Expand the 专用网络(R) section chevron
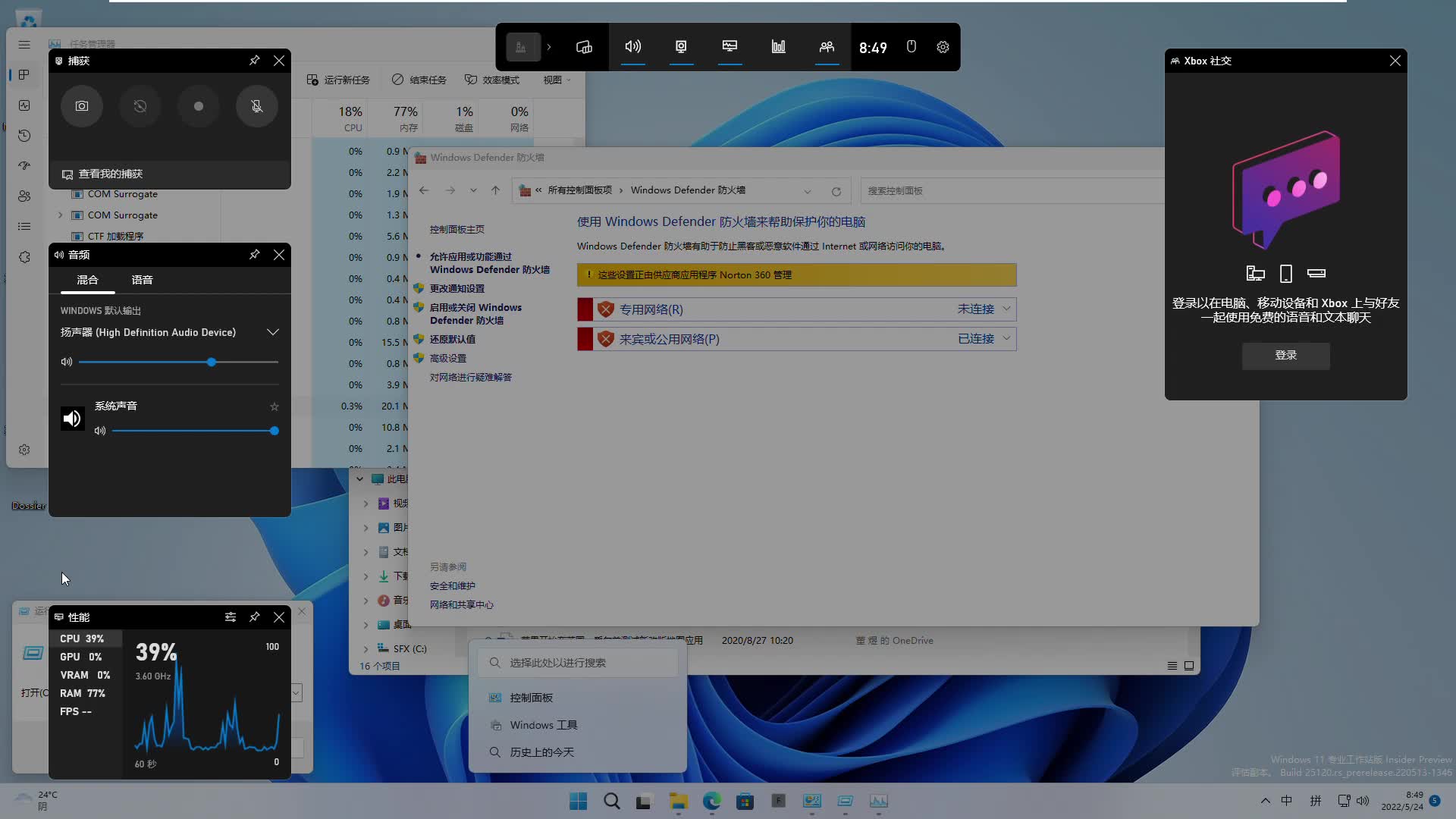The height and width of the screenshot is (819, 1456). (x=1006, y=309)
